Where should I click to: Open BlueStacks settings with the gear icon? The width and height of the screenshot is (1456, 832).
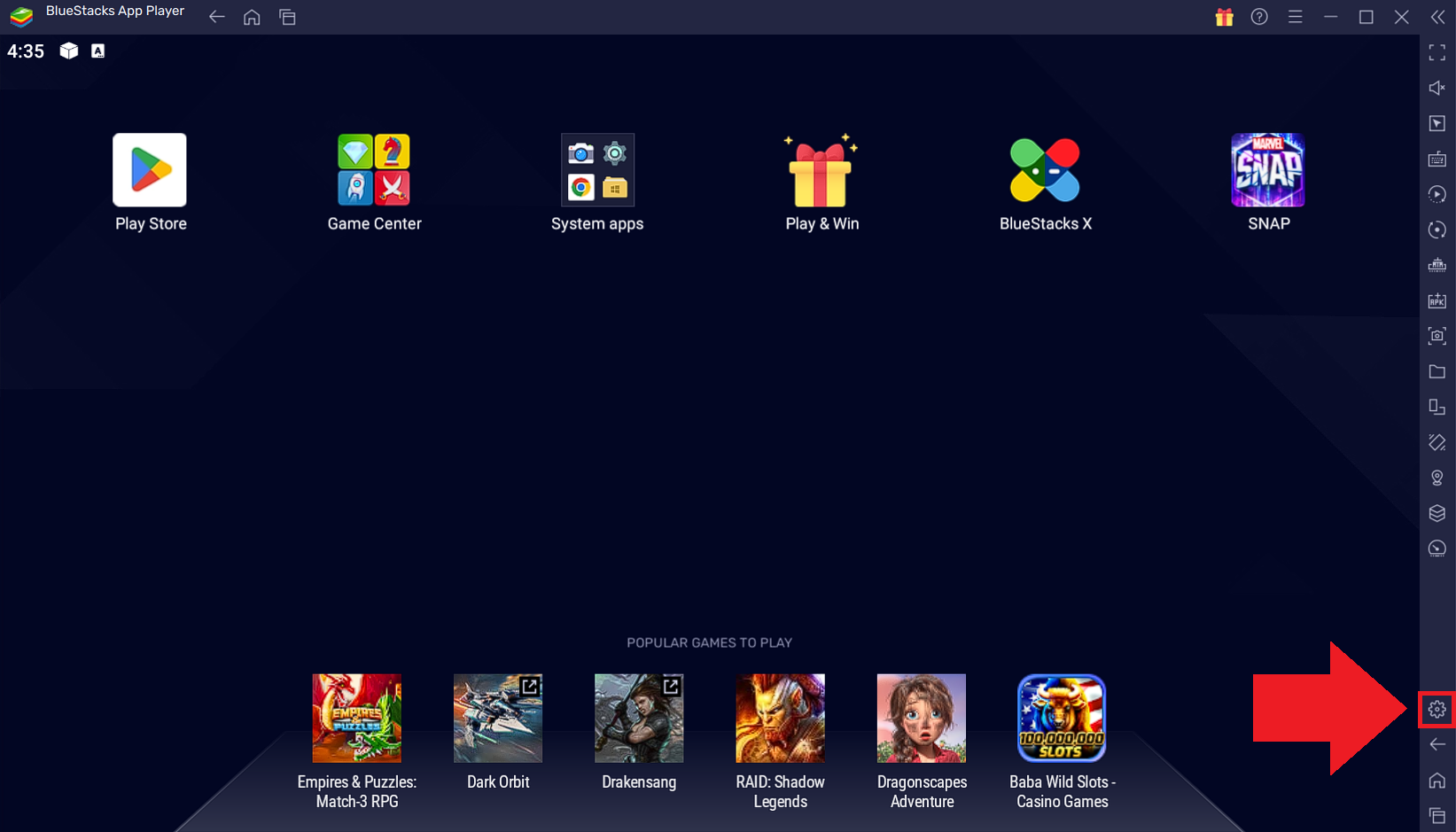[1437, 709]
